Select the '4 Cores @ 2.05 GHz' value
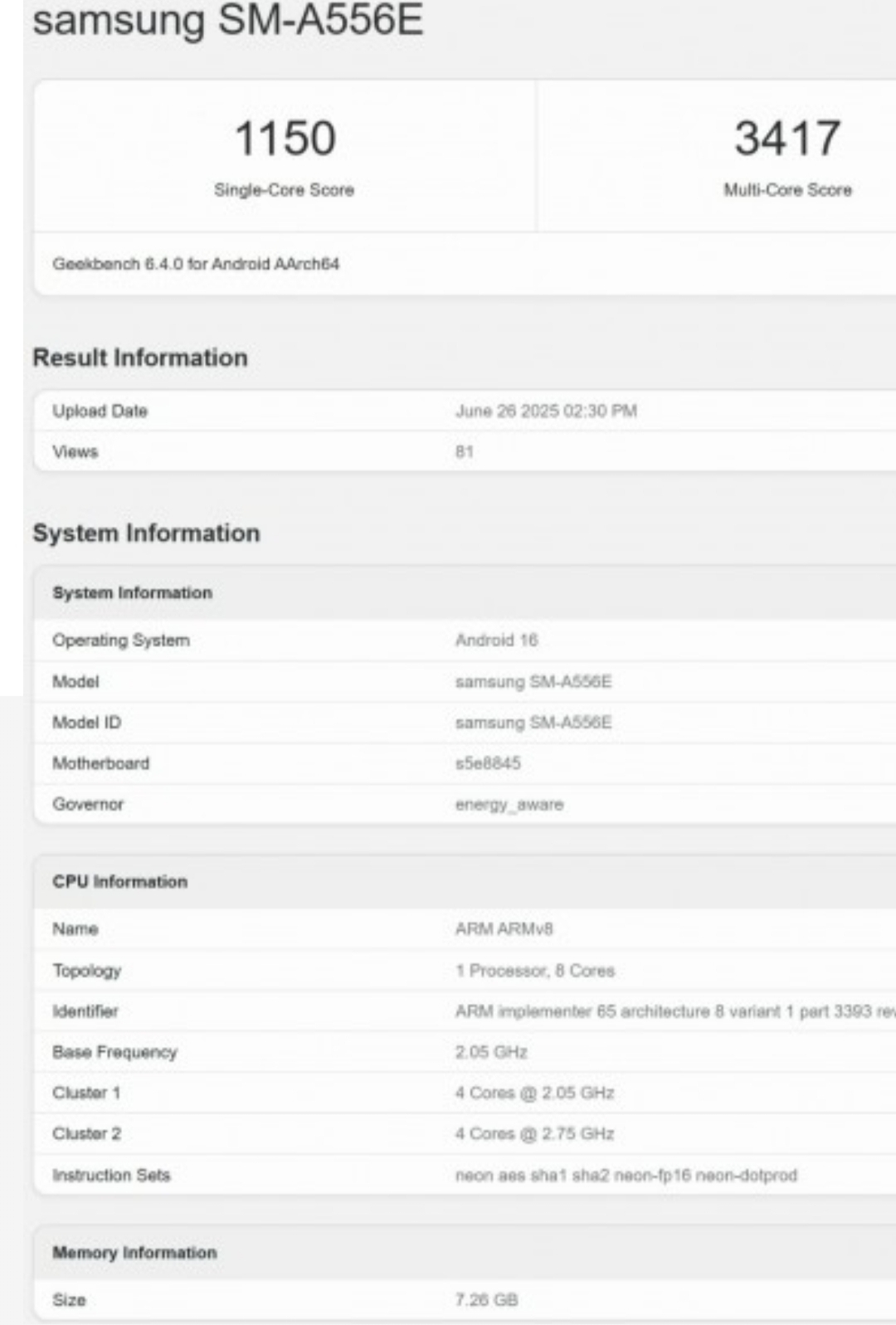The width and height of the screenshot is (896, 1325). pyautogui.click(x=534, y=1093)
